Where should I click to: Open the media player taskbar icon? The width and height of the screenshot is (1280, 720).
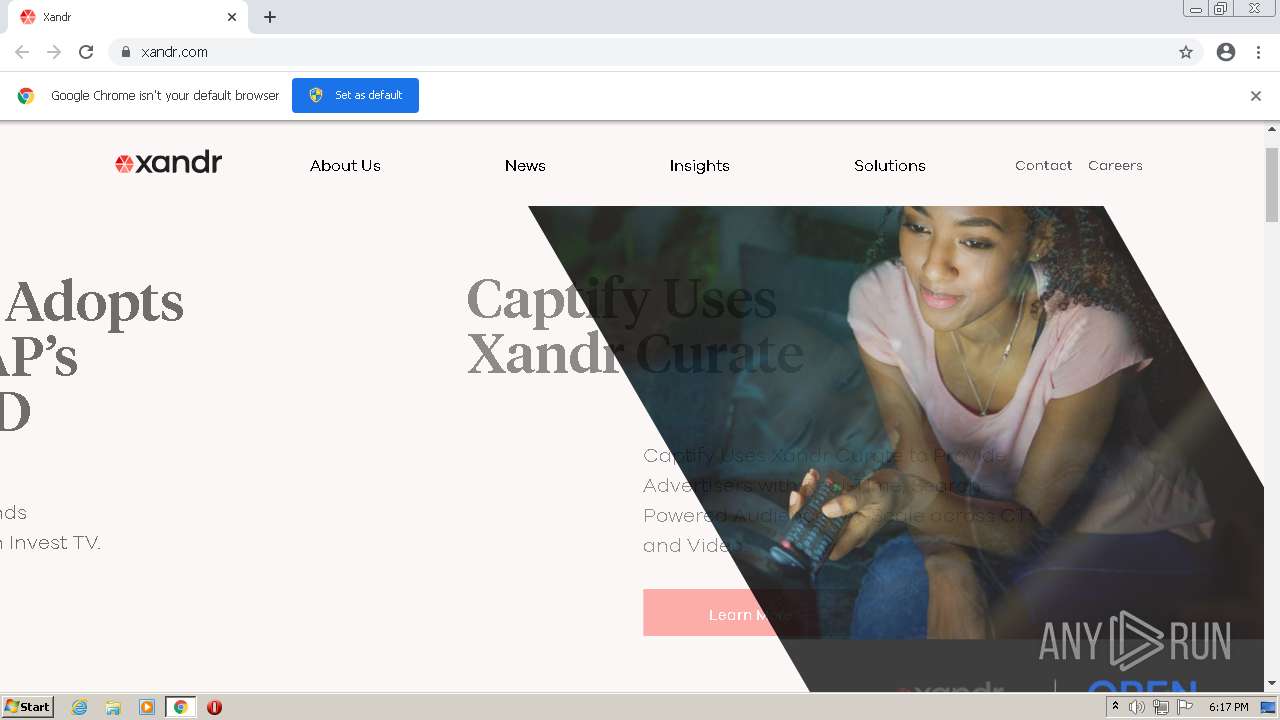click(147, 707)
